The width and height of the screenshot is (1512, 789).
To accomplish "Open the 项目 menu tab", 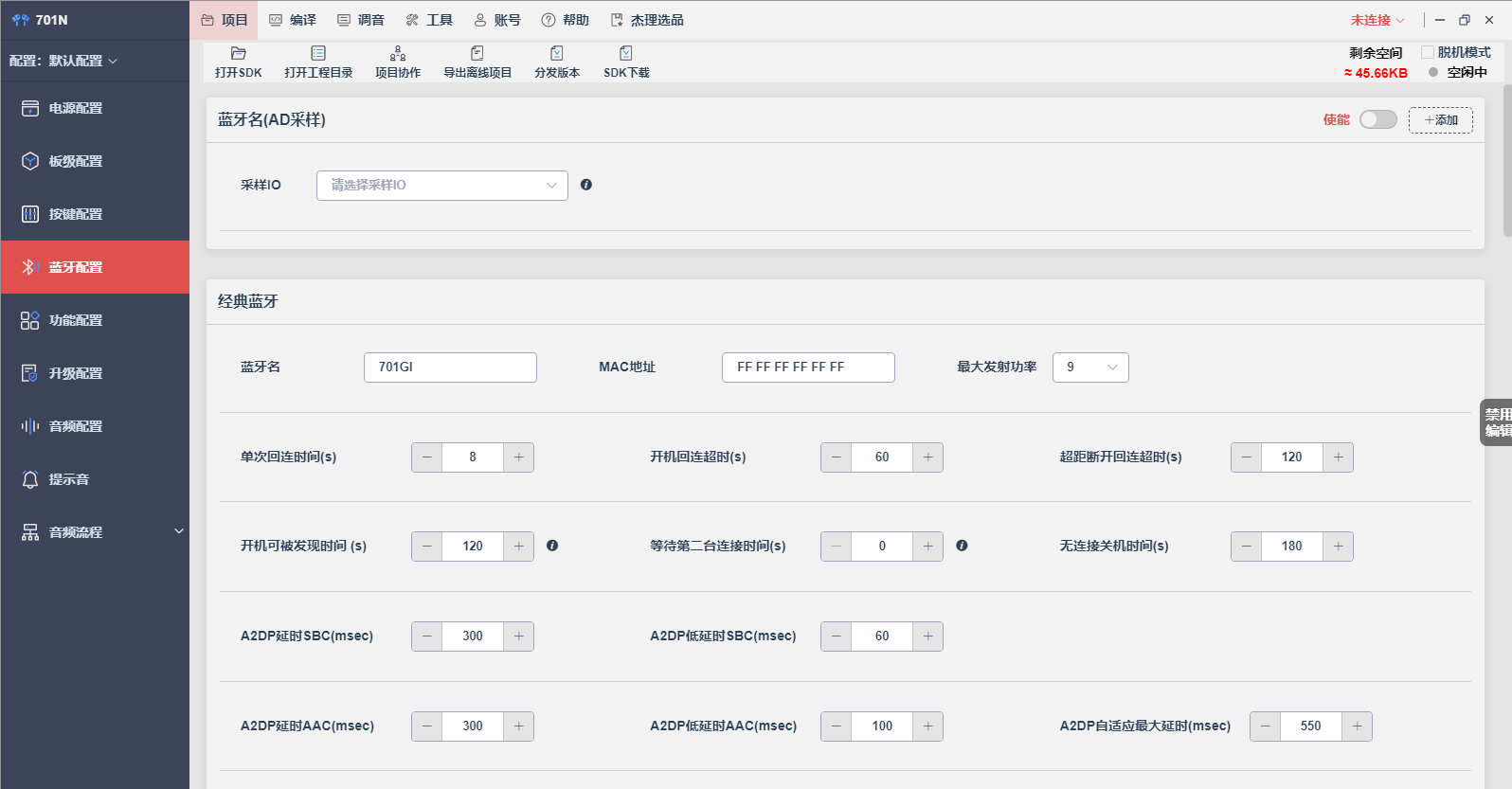I will tap(224, 20).
